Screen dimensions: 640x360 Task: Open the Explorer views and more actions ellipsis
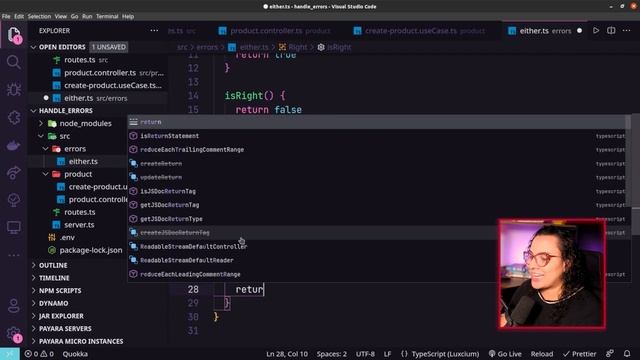point(154,31)
